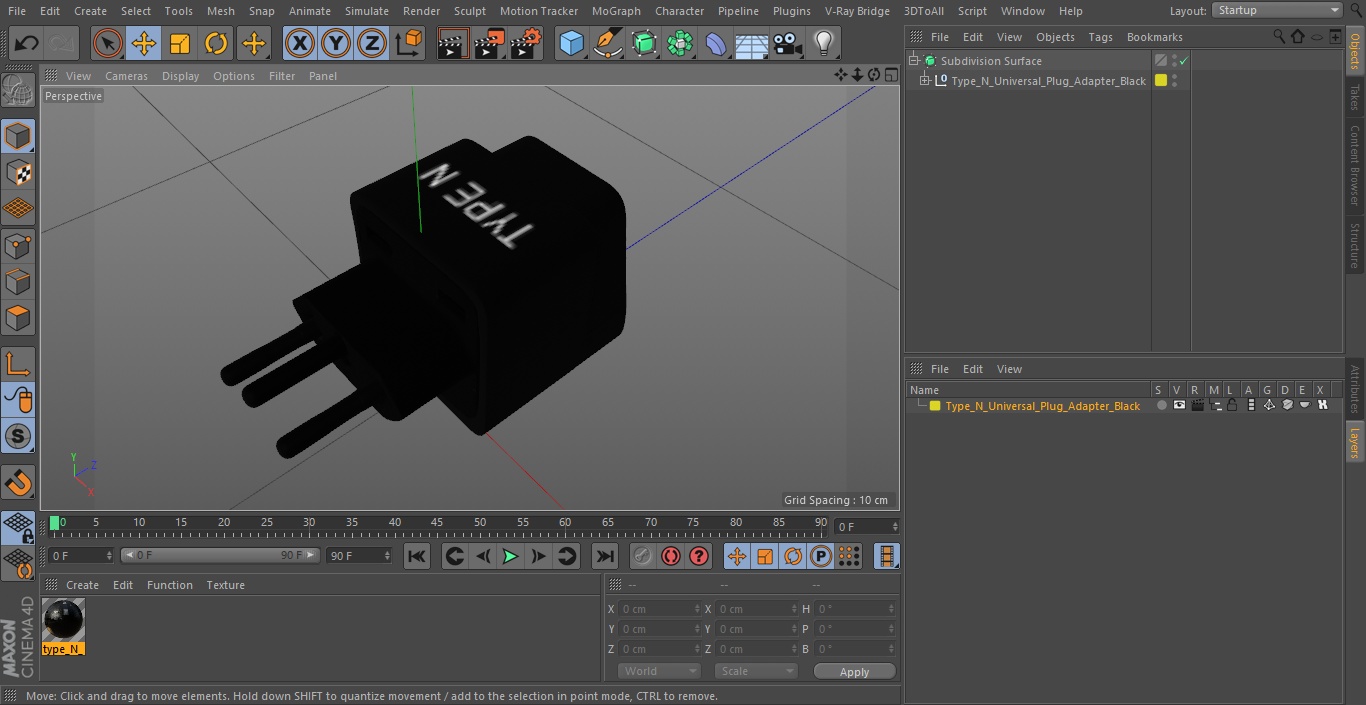Open the Objects manager Tags menu
This screenshot has width=1366, height=705.
coord(1100,37)
